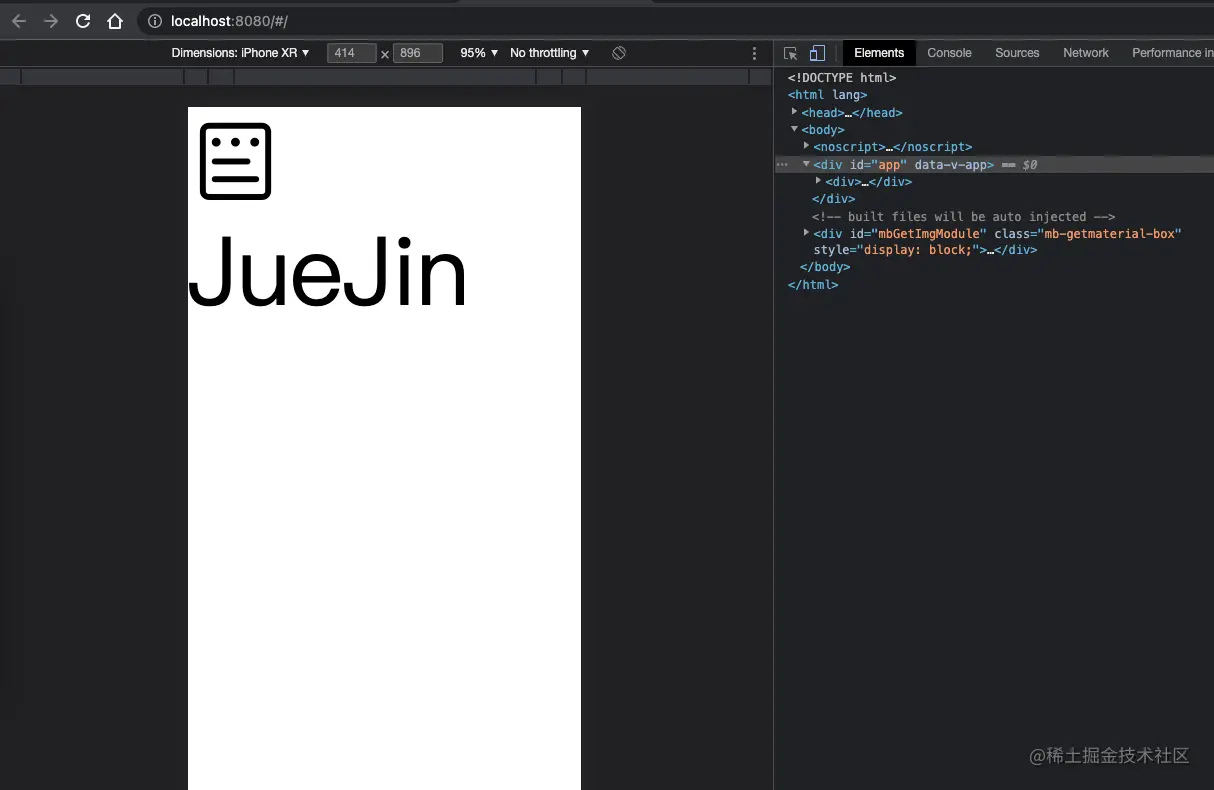Click the face icon in the page preview
This screenshot has height=790, width=1214.
tap(236, 161)
